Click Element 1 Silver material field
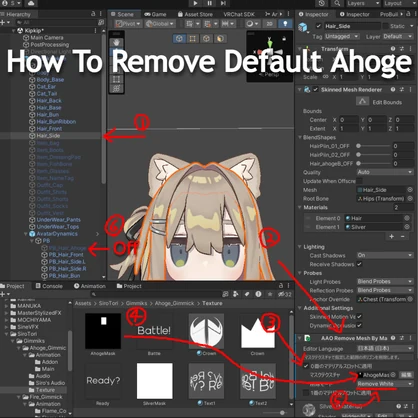418x418 pixels. [377, 227]
